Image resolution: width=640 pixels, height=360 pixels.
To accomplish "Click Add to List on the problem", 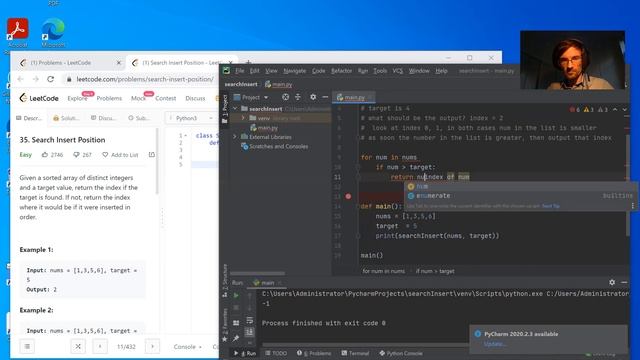I will [x=120, y=155].
